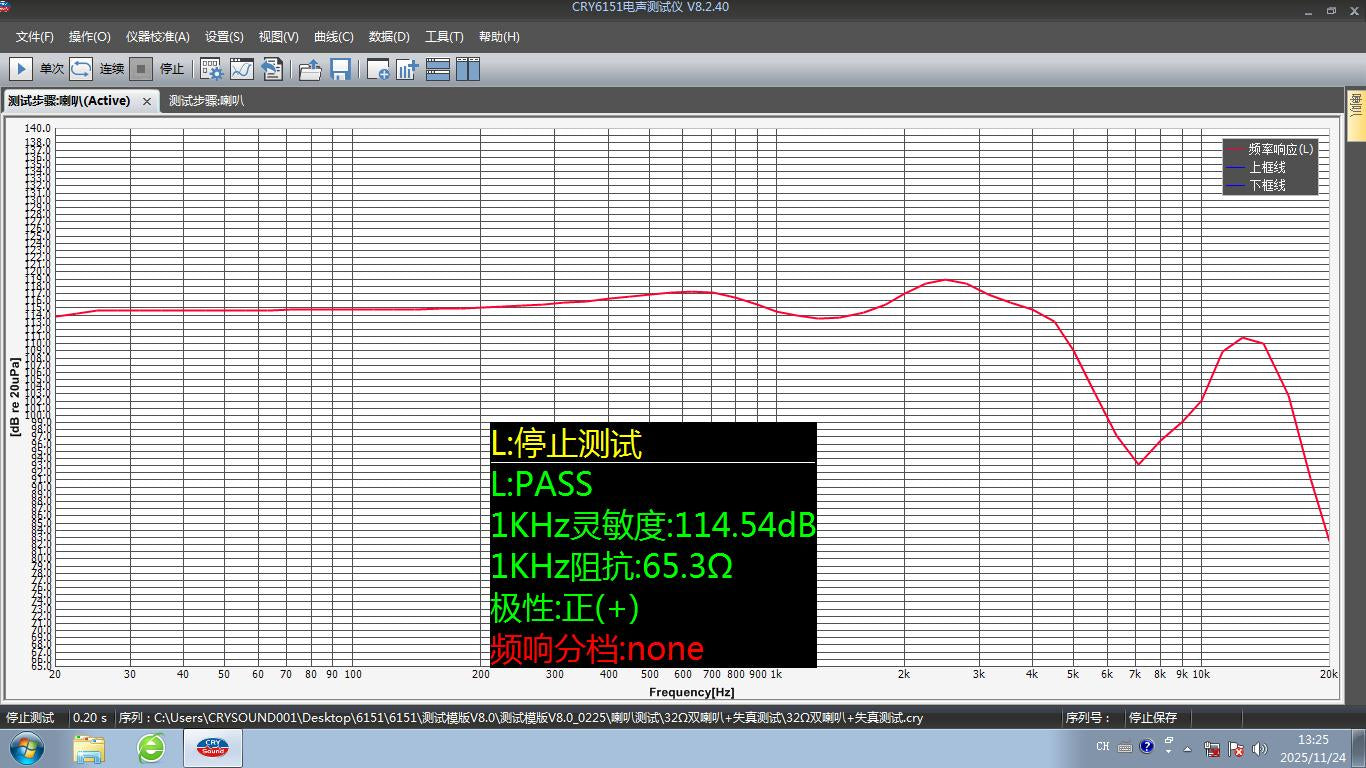This screenshot has height=768, width=1366.
Task: Open the 文件(F) menu
Action: point(35,37)
